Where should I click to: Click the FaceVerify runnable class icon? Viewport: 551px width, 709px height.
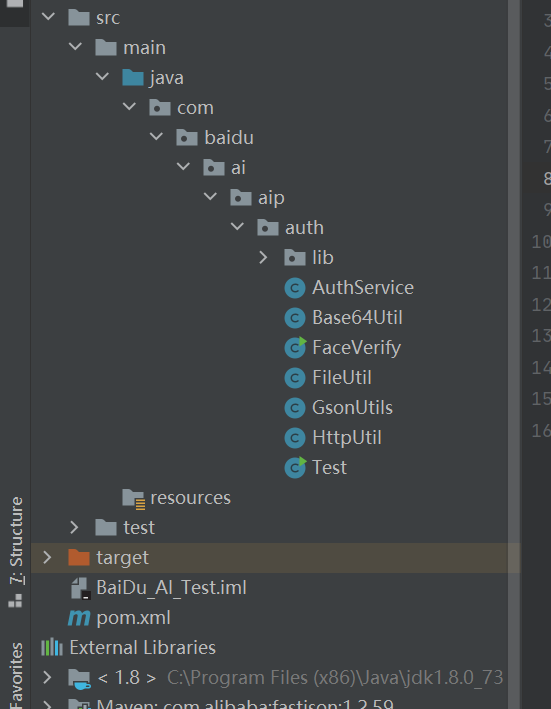tap(295, 348)
